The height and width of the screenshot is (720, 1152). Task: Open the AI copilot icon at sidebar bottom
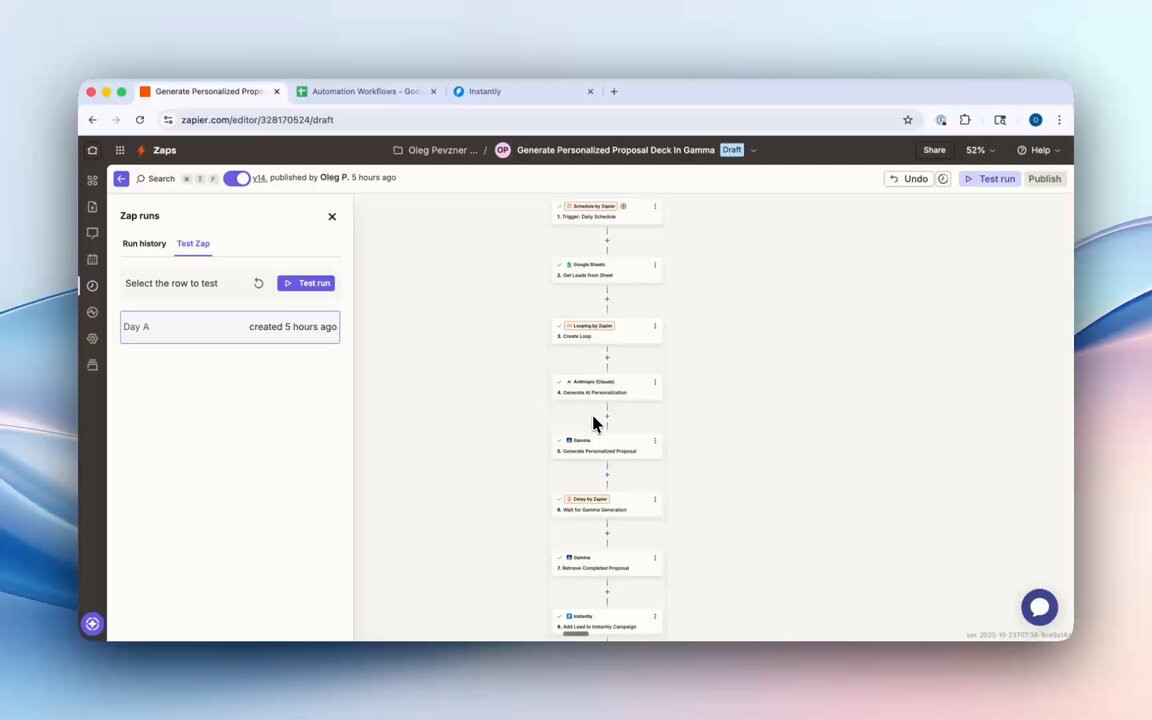click(x=93, y=624)
